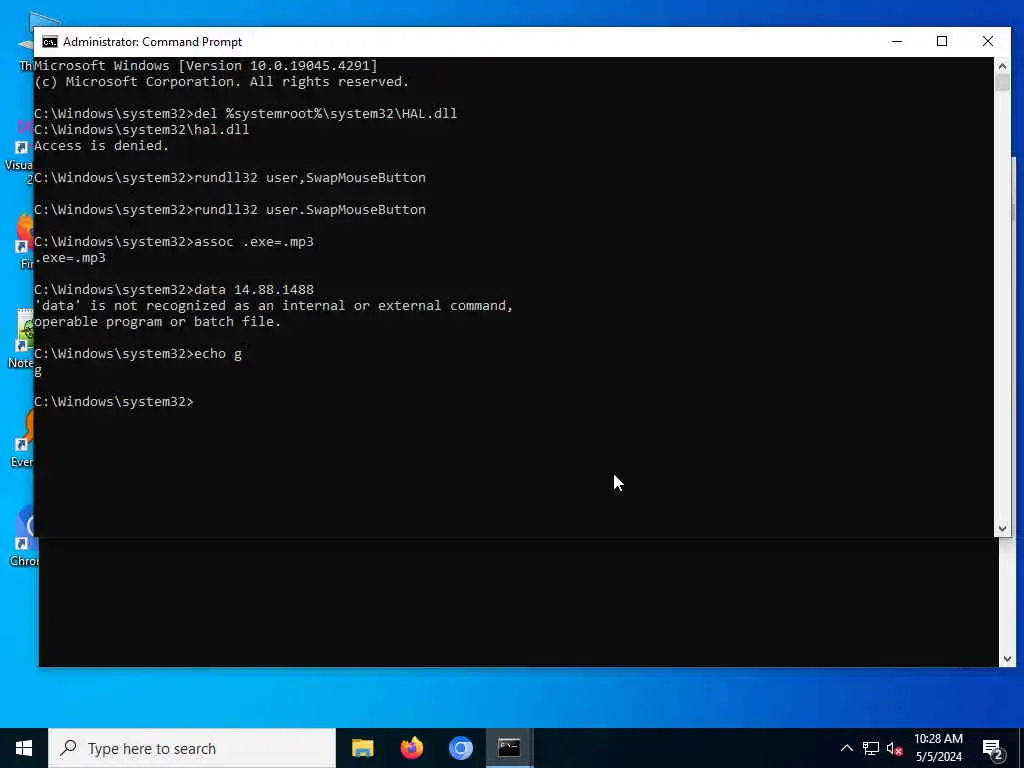
Task: Click the 'Access is denied.' output line
Action: click(101, 146)
